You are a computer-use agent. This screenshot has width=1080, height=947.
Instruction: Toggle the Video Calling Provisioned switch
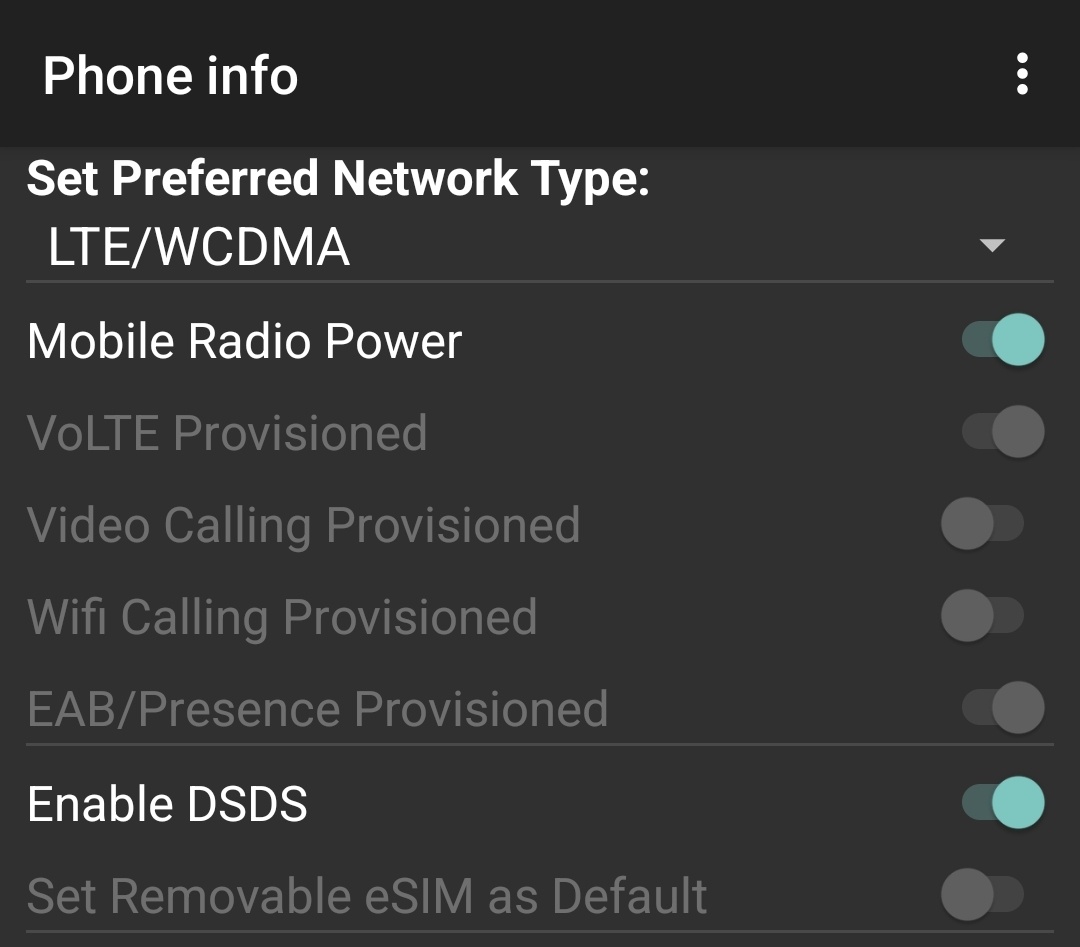pyautogui.click(x=982, y=525)
